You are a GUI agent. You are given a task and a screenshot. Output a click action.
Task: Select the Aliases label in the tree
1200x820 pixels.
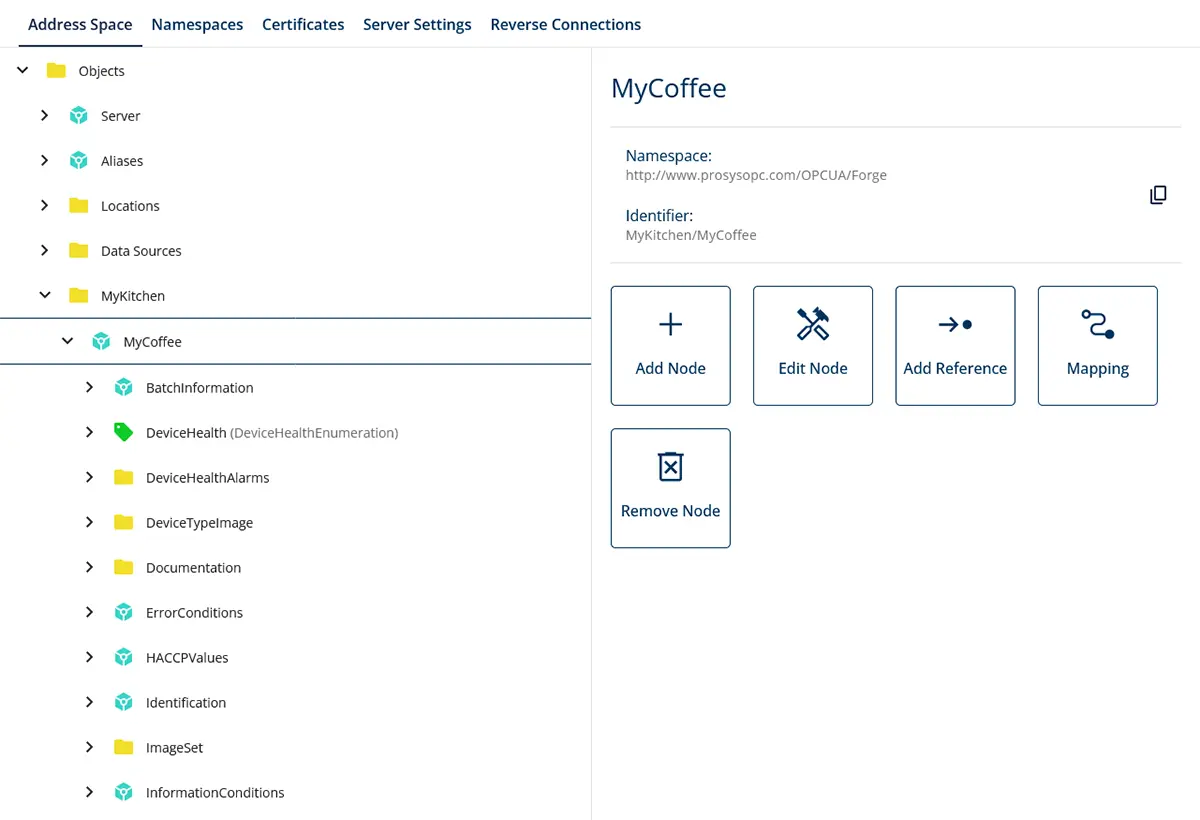click(122, 161)
